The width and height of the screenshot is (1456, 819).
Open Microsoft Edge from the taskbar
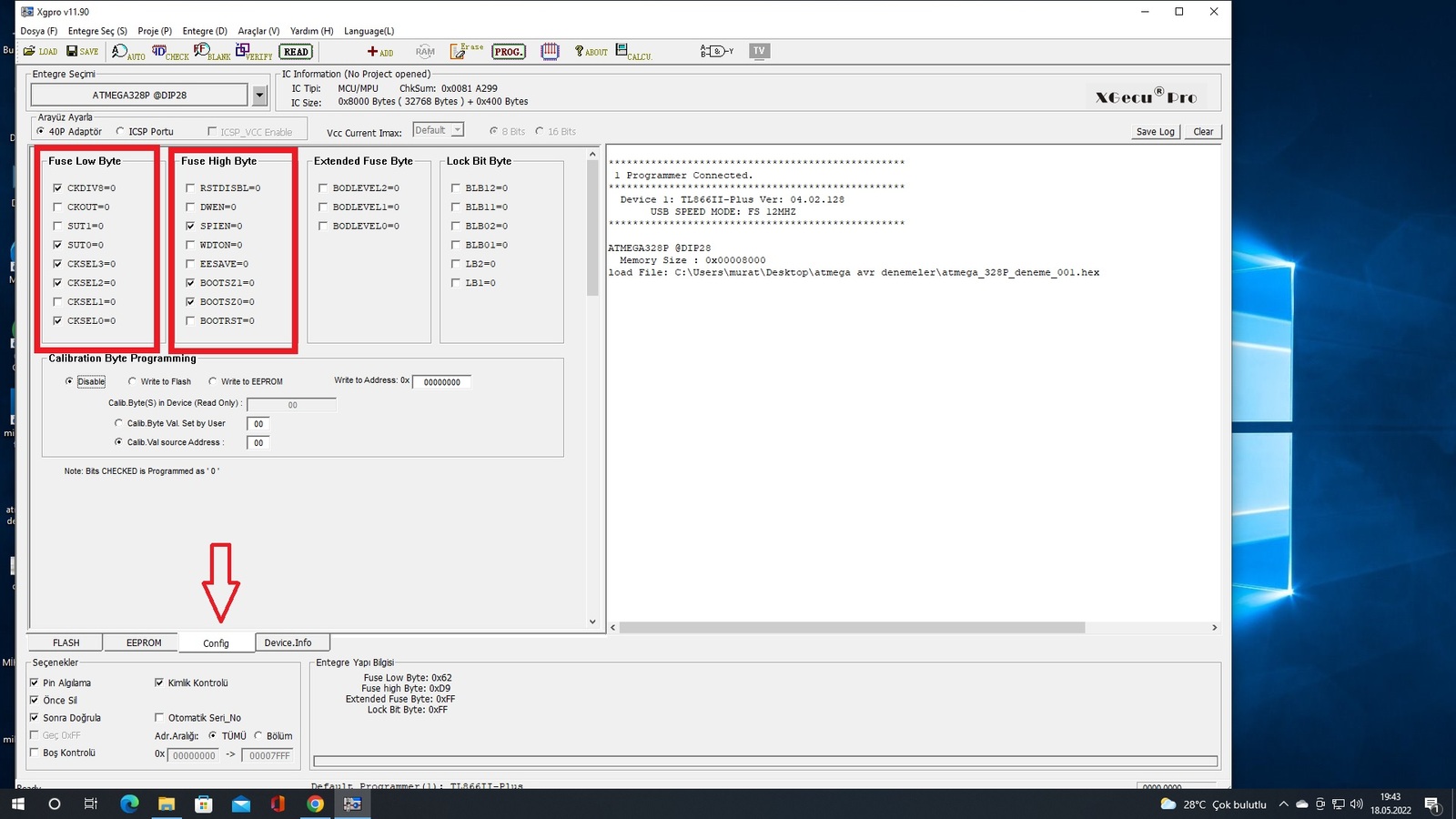[129, 804]
